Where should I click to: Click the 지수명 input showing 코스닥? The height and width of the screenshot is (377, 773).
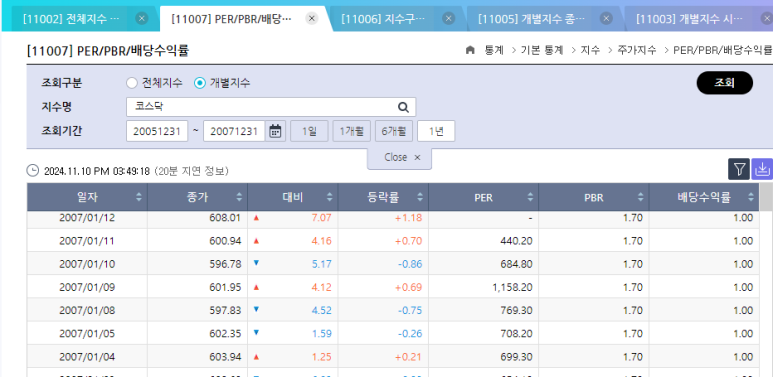[x=271, y=107]
